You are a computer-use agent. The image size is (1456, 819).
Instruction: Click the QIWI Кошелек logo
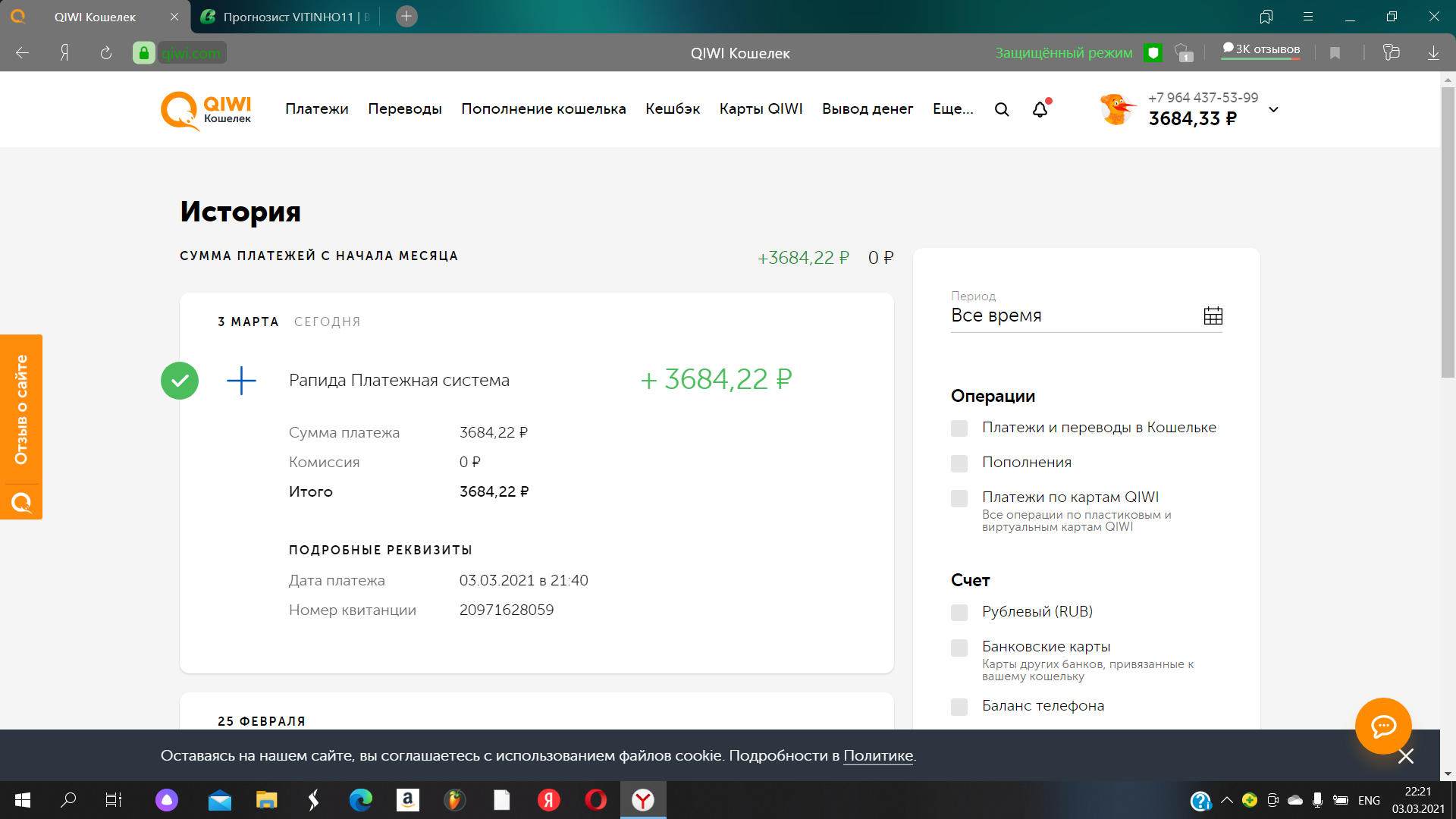[x=206, y=111]
